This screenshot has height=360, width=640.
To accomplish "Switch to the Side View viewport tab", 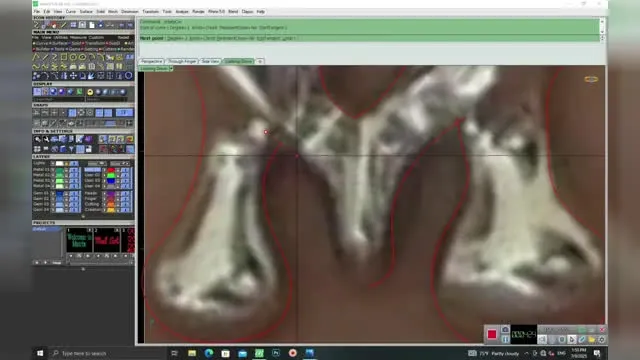I will pos(210,61).
